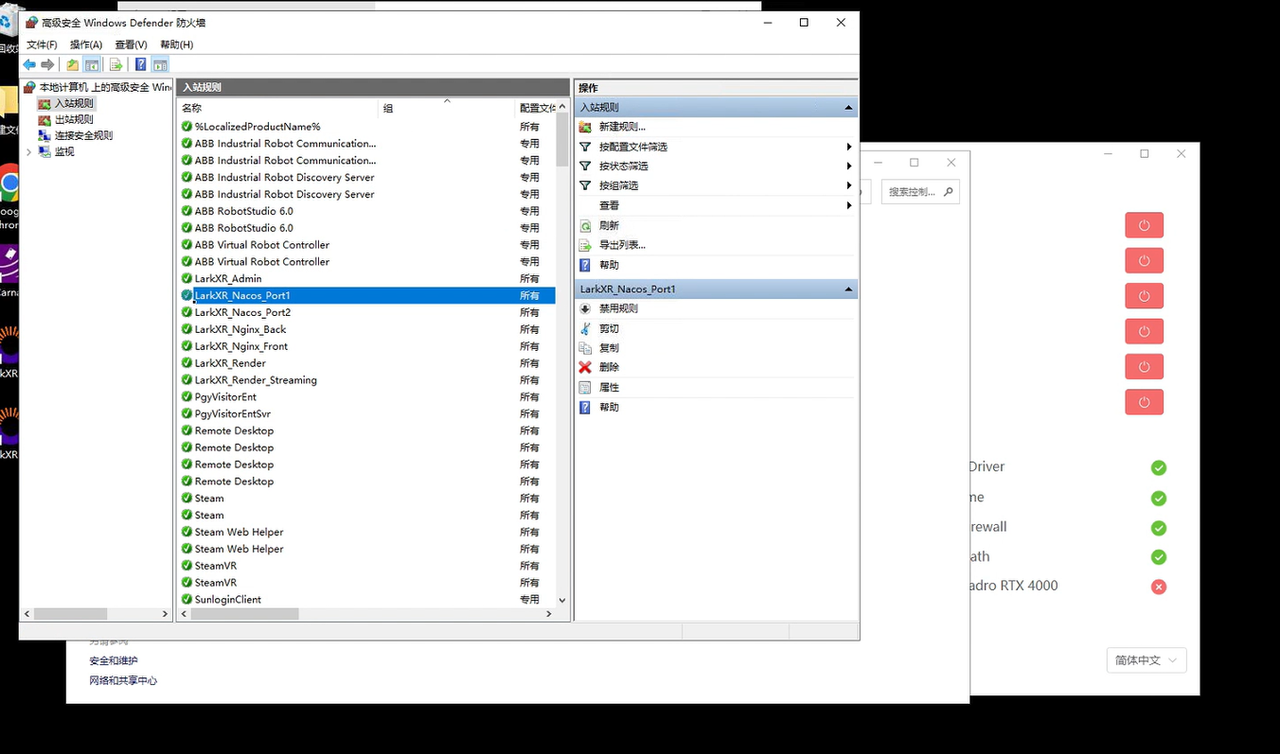Click the Forward arrow in firewall toolbar
This screenshot has height=754, width=1280.
click(x=47, y=65)
